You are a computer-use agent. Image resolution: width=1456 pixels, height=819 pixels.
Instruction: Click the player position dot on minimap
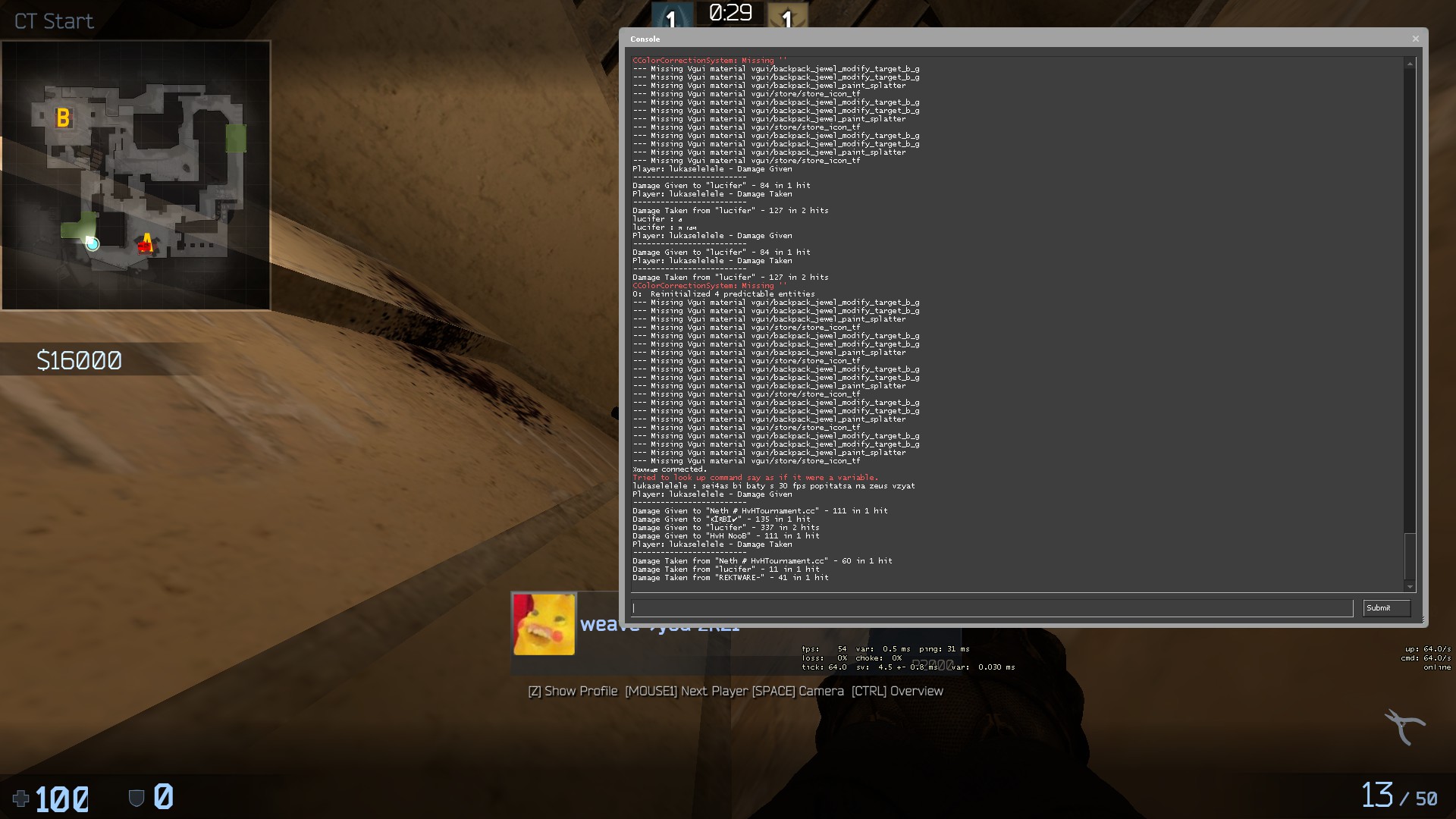(93, 243)
